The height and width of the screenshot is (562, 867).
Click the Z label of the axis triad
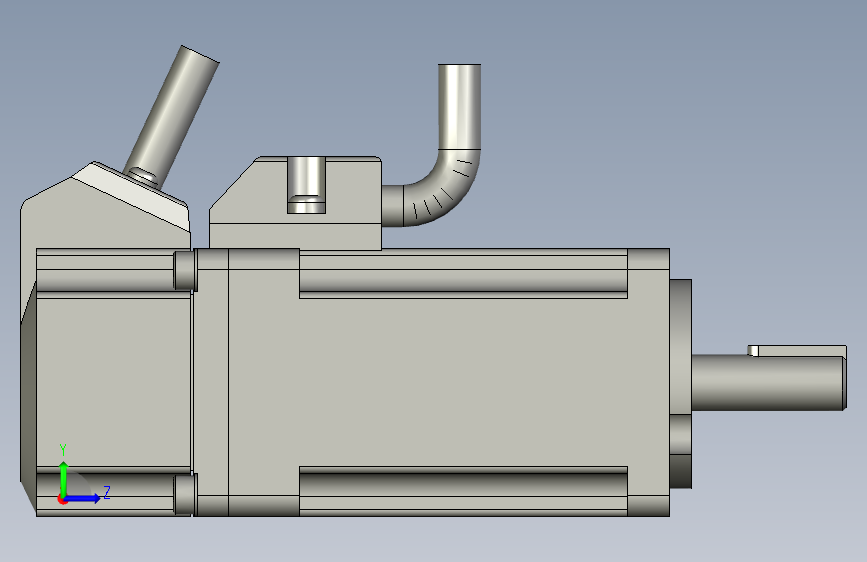click(107, 492)
